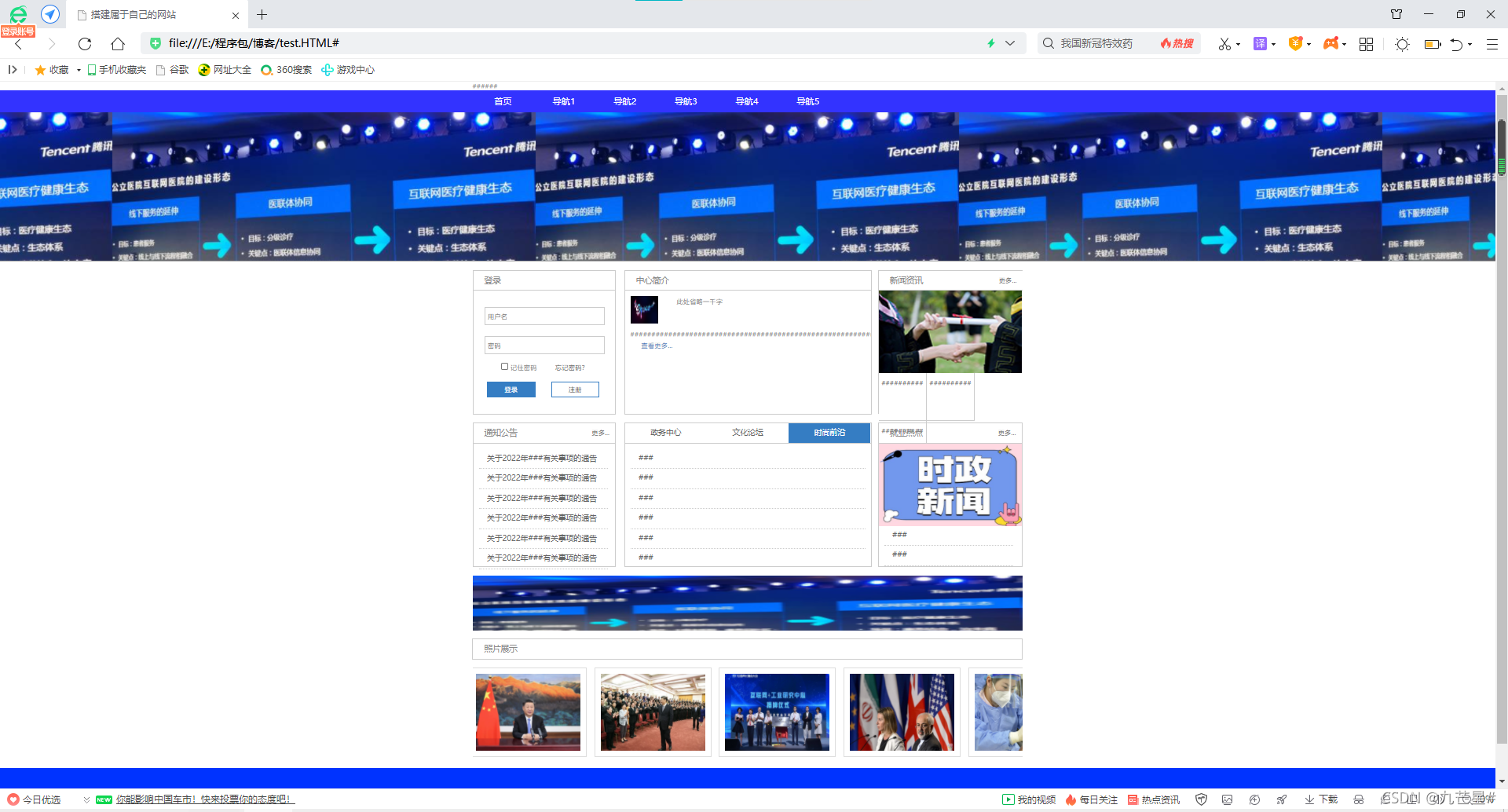1508x812 pixels.
Task: Open 更多 in the 新闻资讯 panel
Action: tap(1007, 280)
